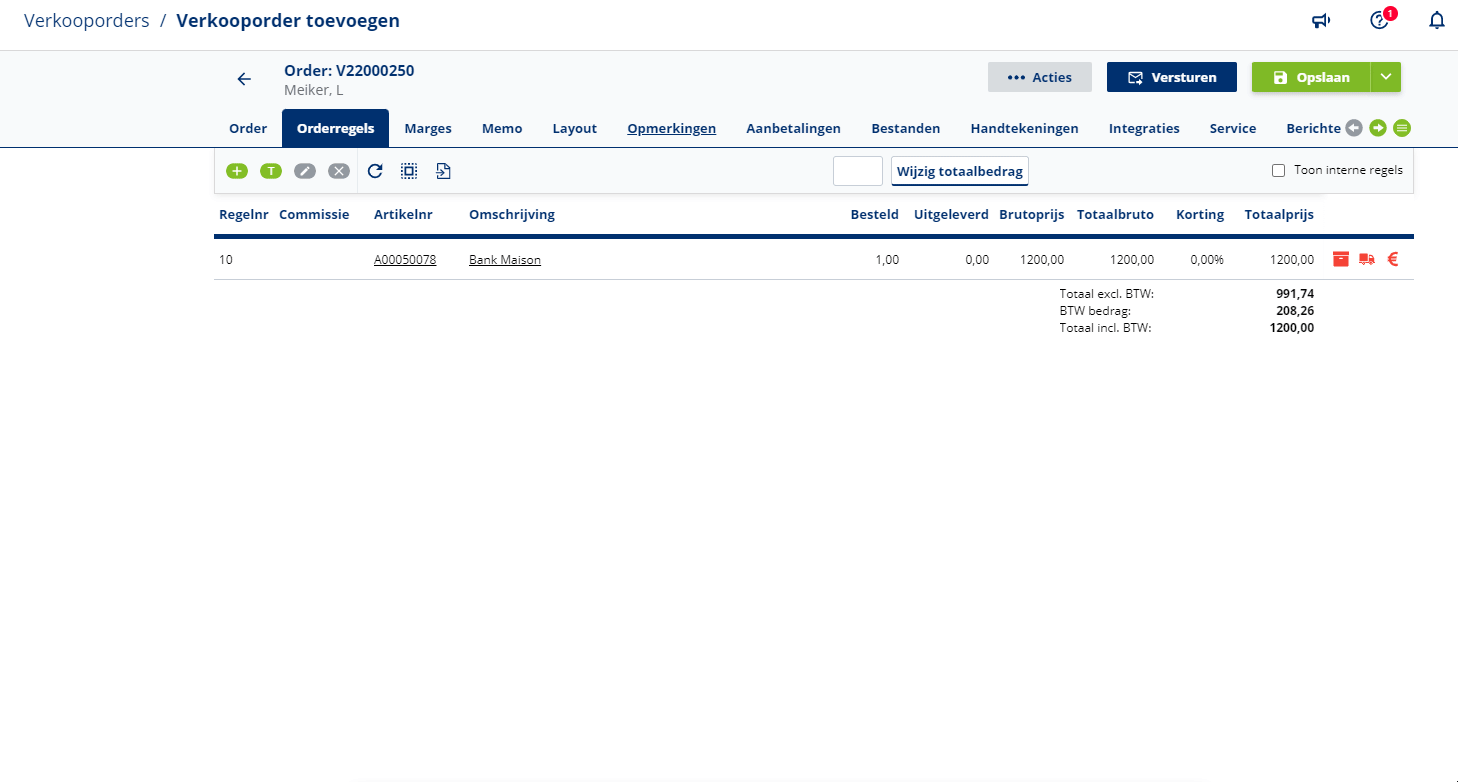Click the select-all dotted square icon
The width and height of the screenshot is (1458, 782).
[409, 171]
